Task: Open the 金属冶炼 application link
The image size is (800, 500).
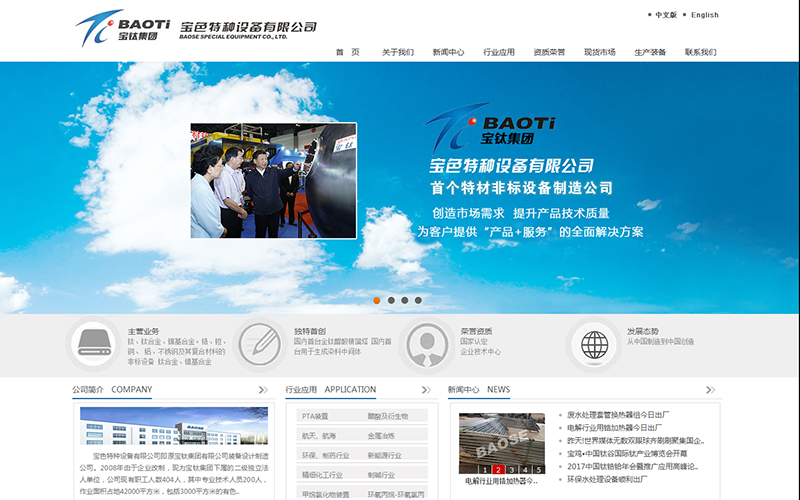Action: (x=381, y=436)
